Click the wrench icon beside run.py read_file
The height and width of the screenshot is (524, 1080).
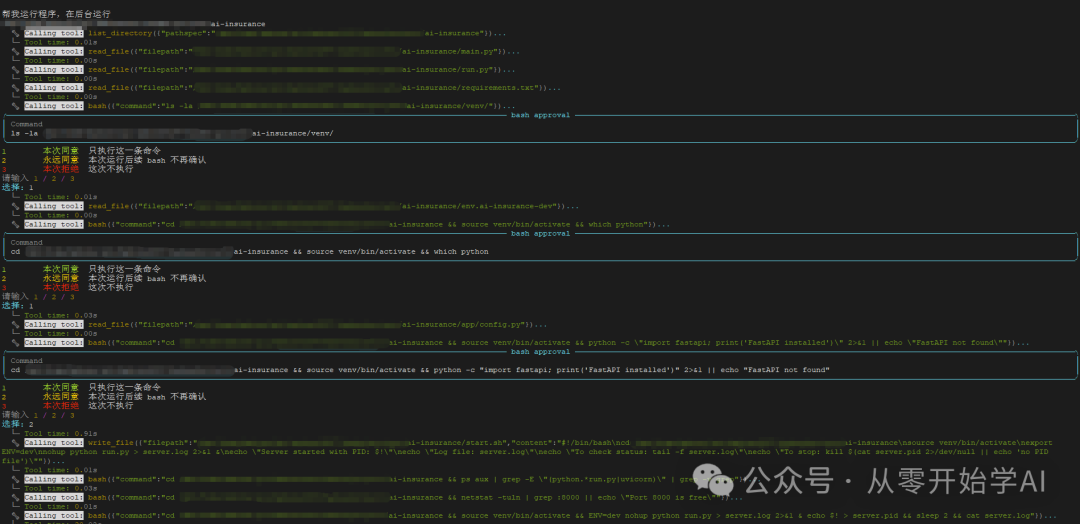tap(16, 69)
